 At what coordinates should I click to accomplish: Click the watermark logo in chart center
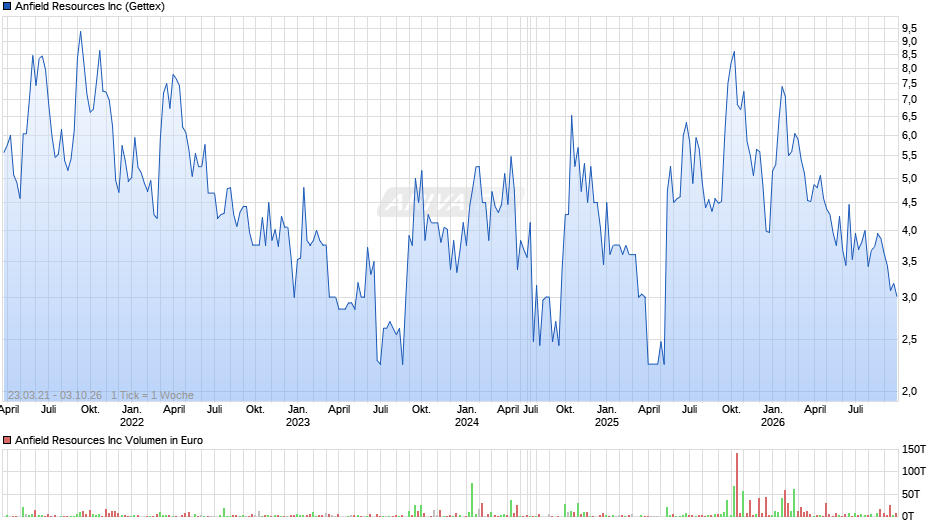pyautogui.click(x=450, y=202)
